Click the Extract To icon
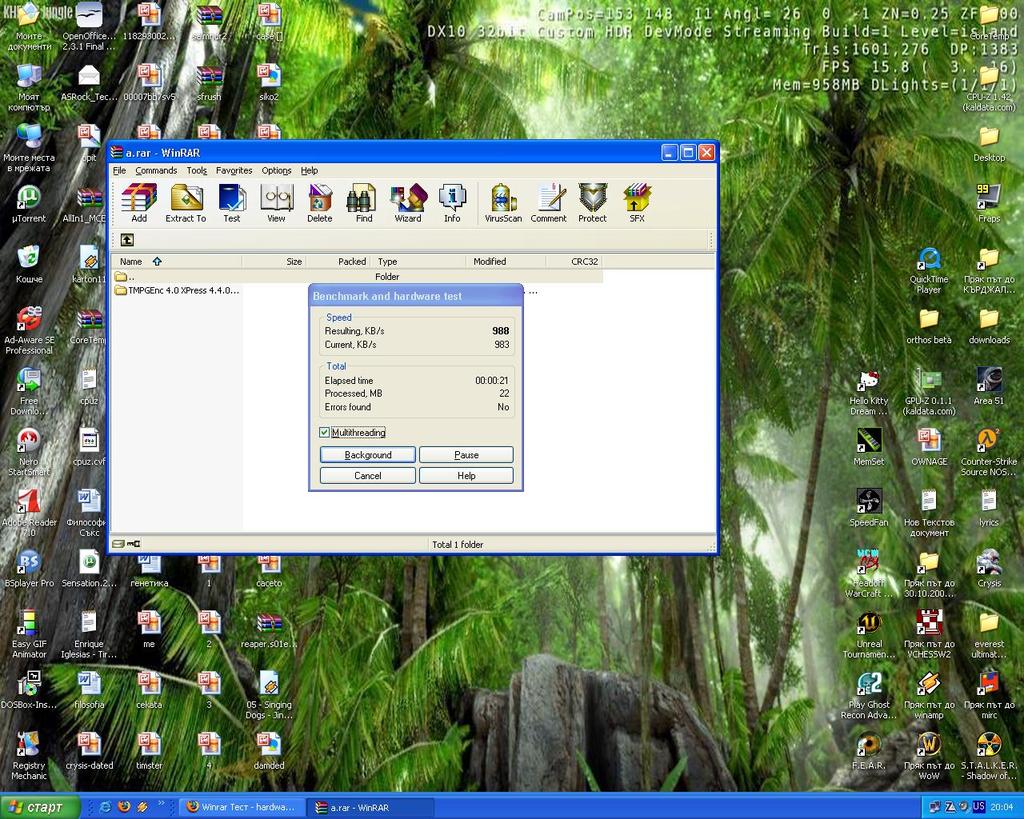The height and width of the screenshot is (819, 1024). (x=185, y=200)
